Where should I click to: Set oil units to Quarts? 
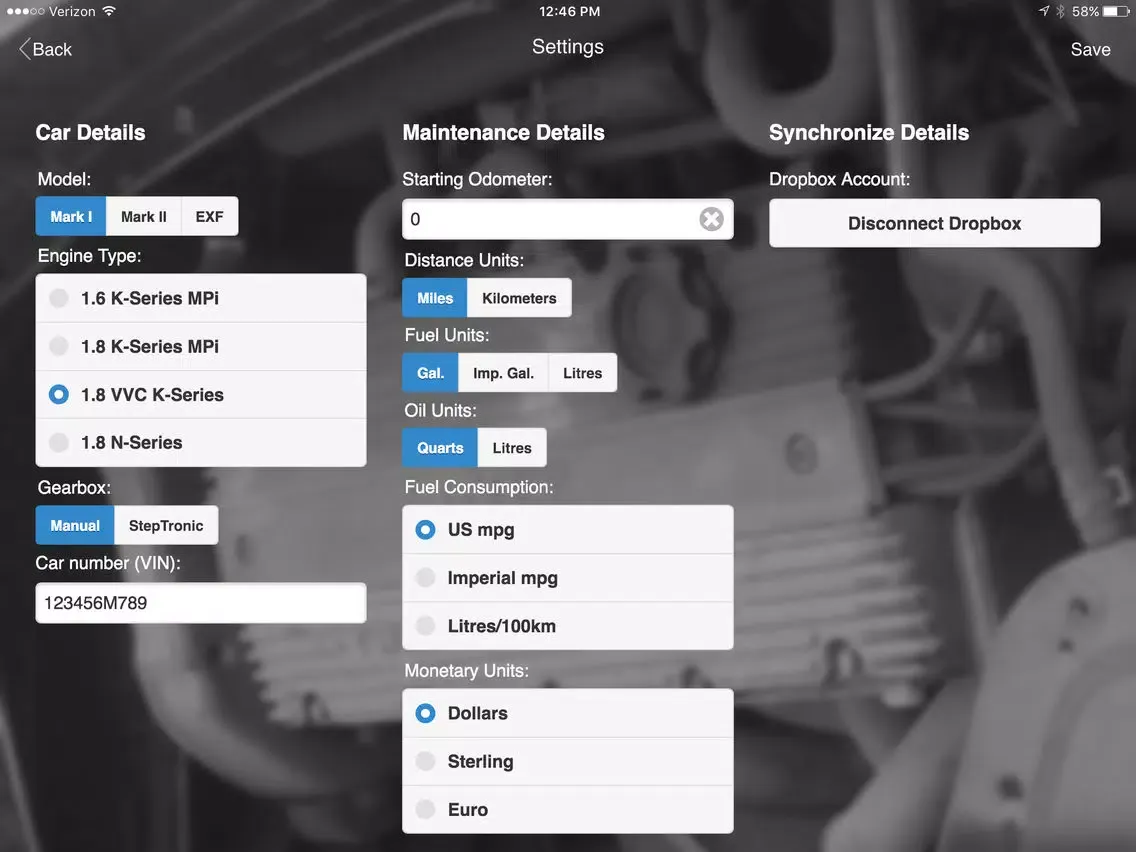click(440, 448)
